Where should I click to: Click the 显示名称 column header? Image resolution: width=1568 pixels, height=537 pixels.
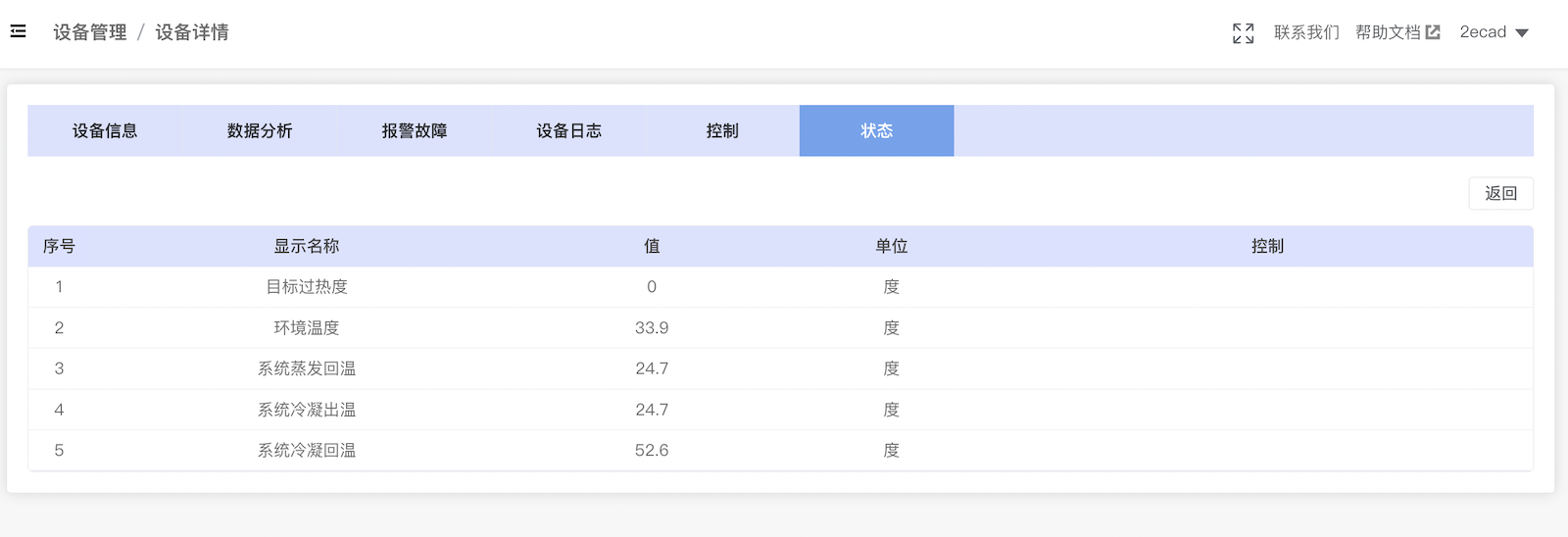click(x=307, y=246)
